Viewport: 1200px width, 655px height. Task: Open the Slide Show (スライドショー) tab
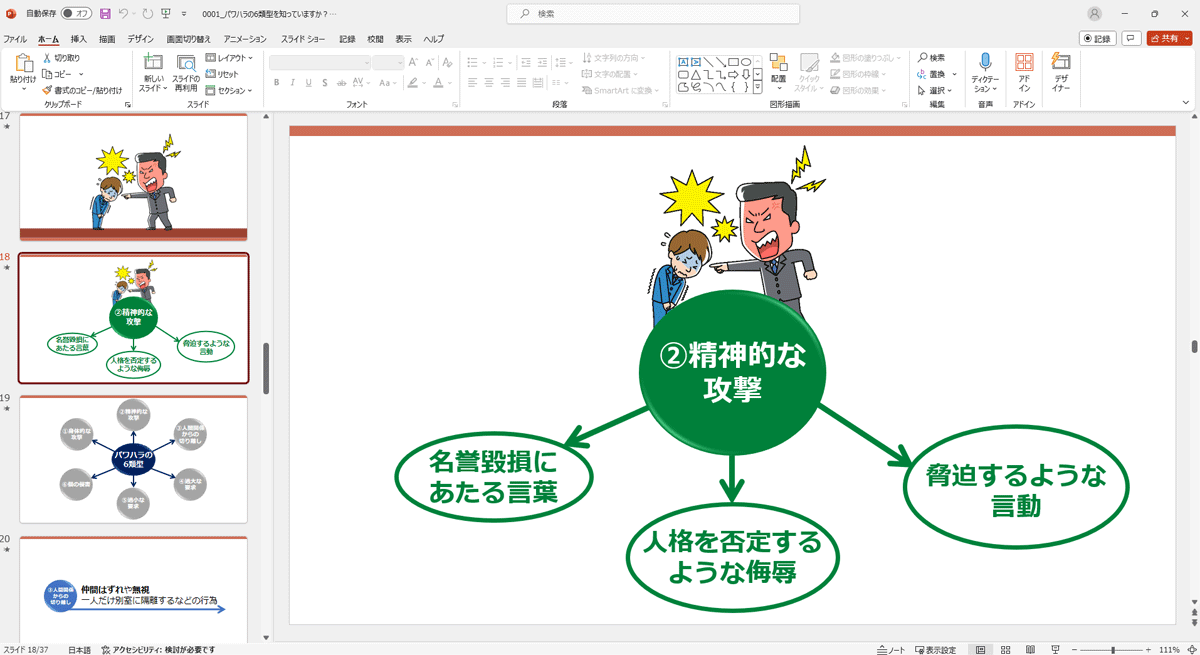click(x=303, y=39)
